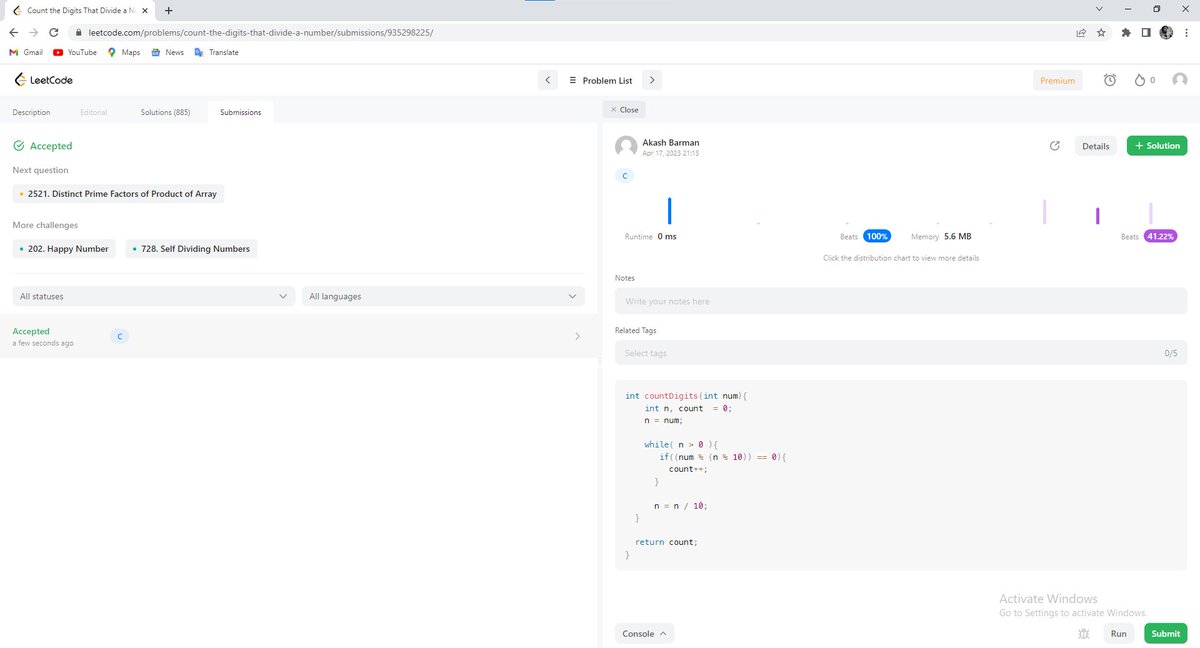
Task: Open 2521. Distinct Prime Factors problem
Action: click(x=118, y=193)
